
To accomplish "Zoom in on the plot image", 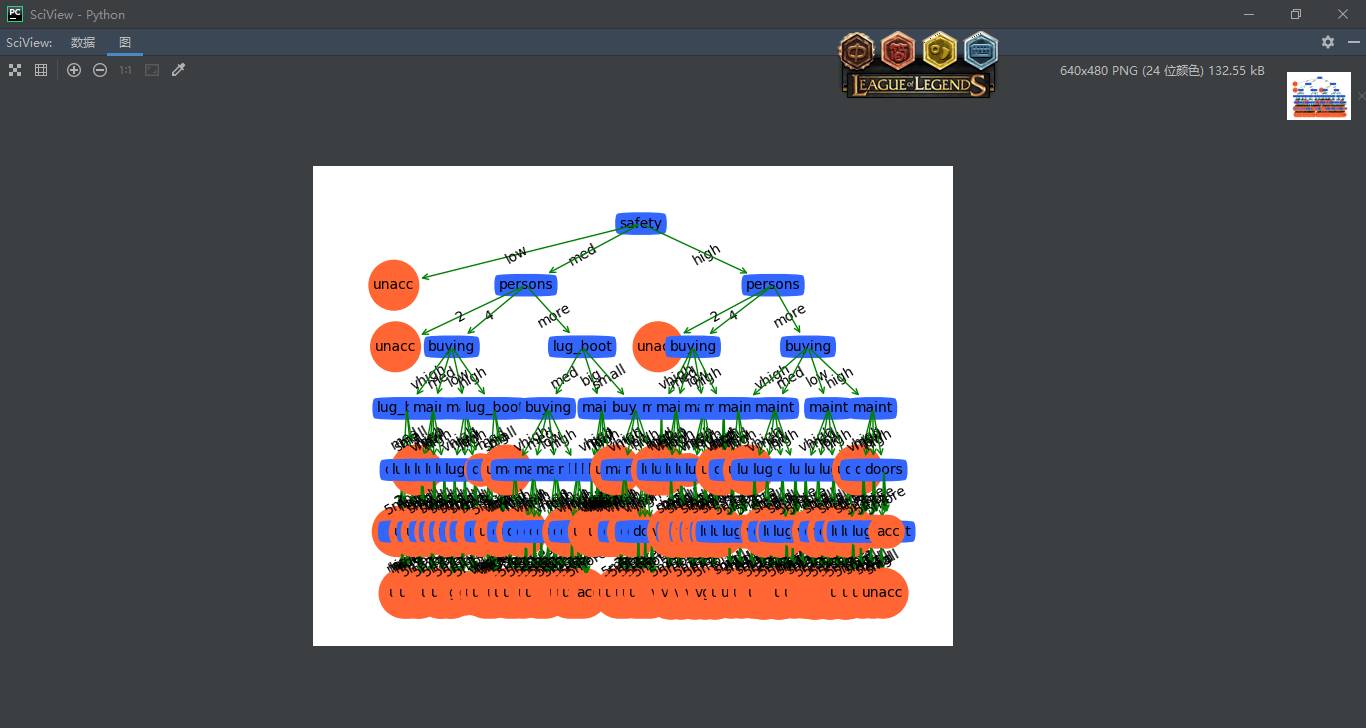I will click(x=74, y=70).
